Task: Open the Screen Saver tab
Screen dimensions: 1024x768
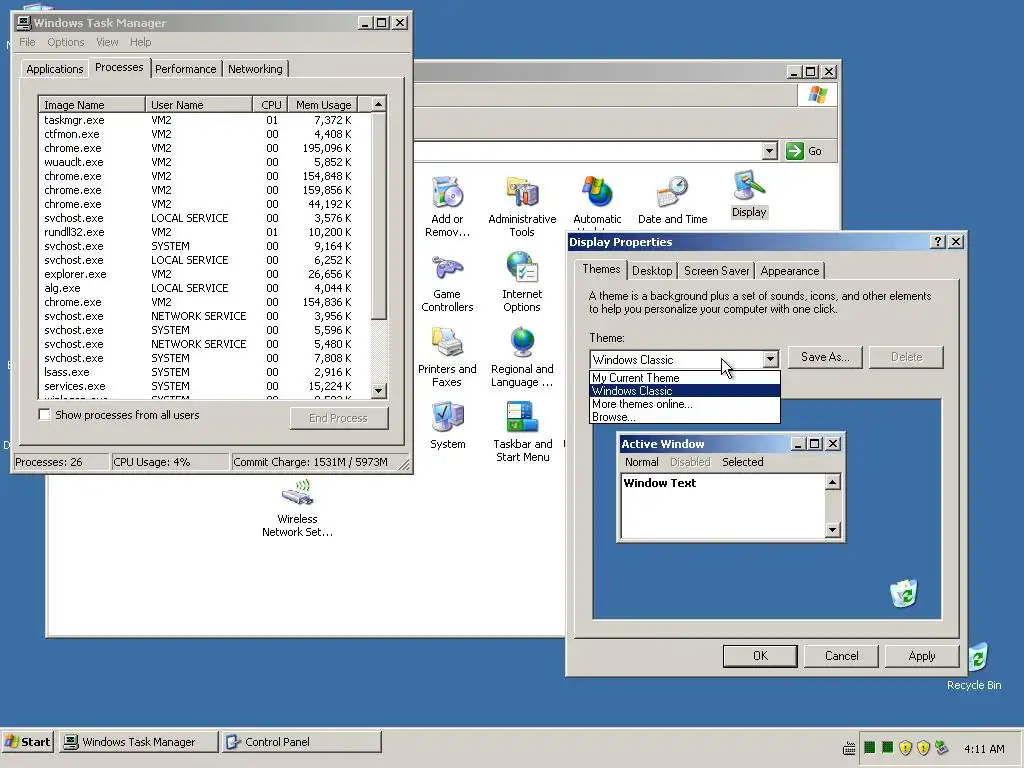Action: (x=716, y=270)
